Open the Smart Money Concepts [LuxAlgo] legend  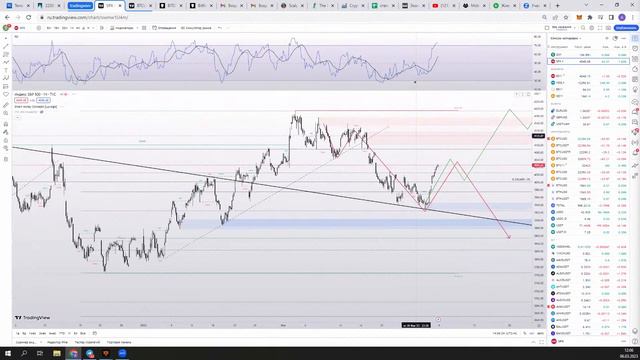pos(36,107)
